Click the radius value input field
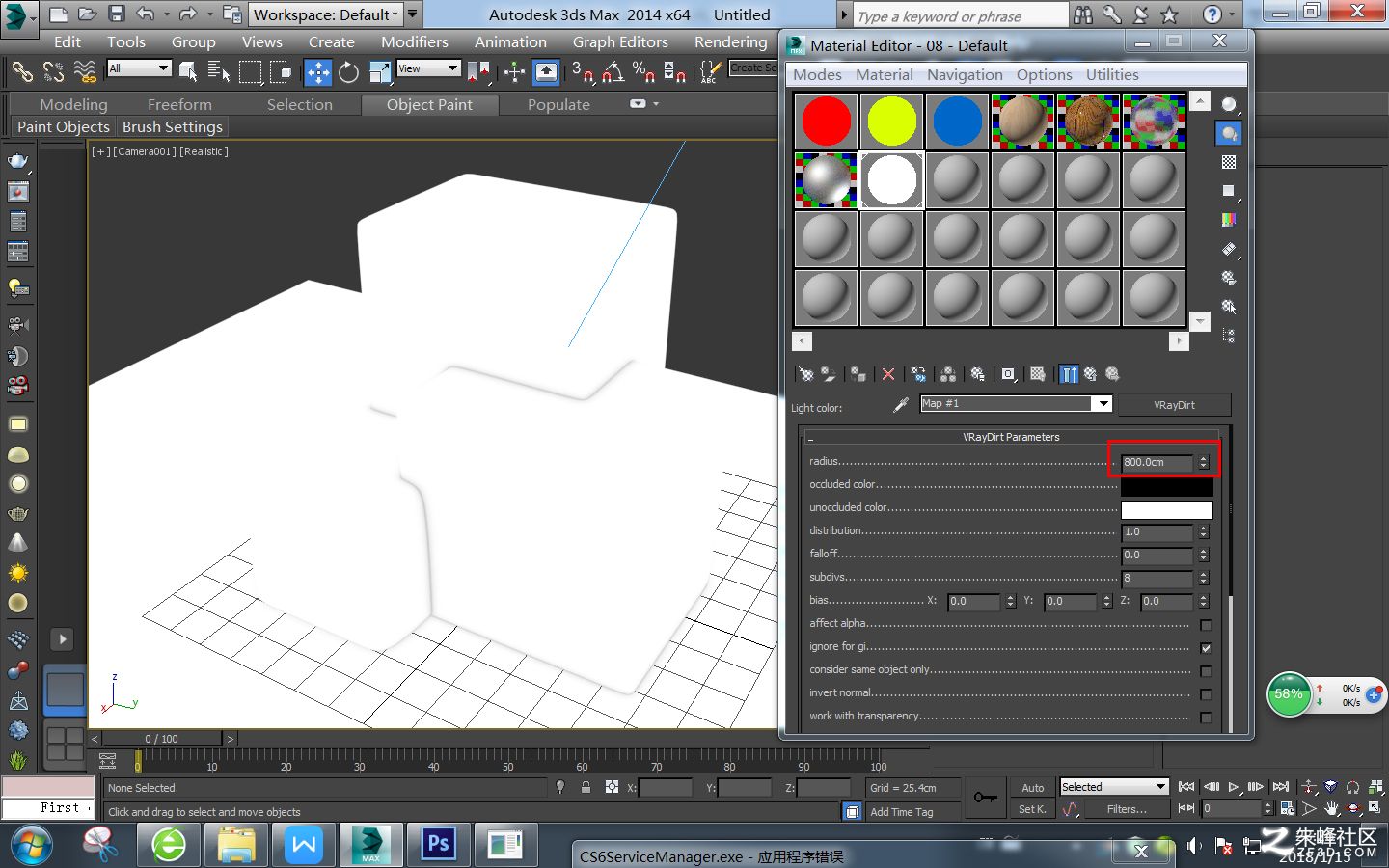The width and height of the screenshot is (1389, 868). coord(1157,463)
